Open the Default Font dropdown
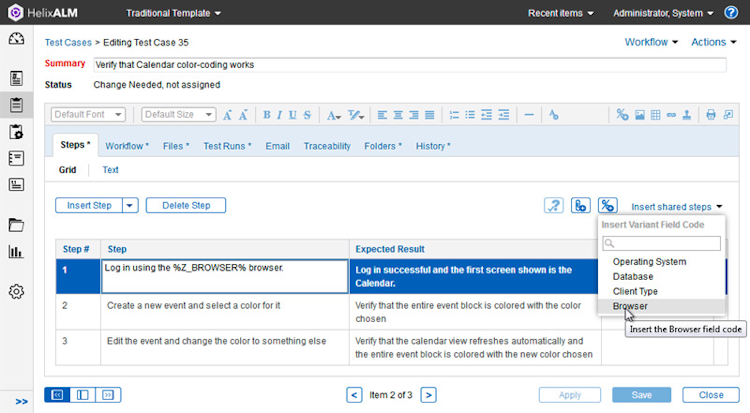Image resolution: width=750 pixels, height=413 pixels. click(88, 114)
